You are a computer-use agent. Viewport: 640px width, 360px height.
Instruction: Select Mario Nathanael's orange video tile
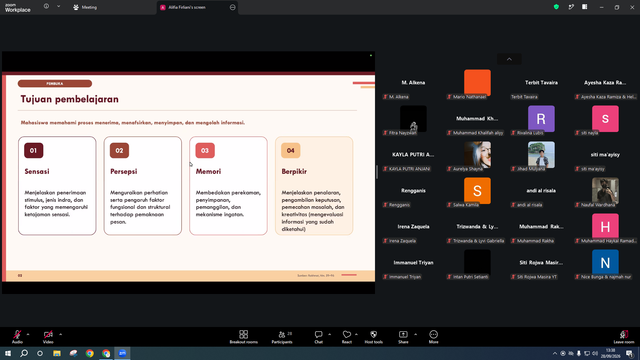tap(477, 82)
